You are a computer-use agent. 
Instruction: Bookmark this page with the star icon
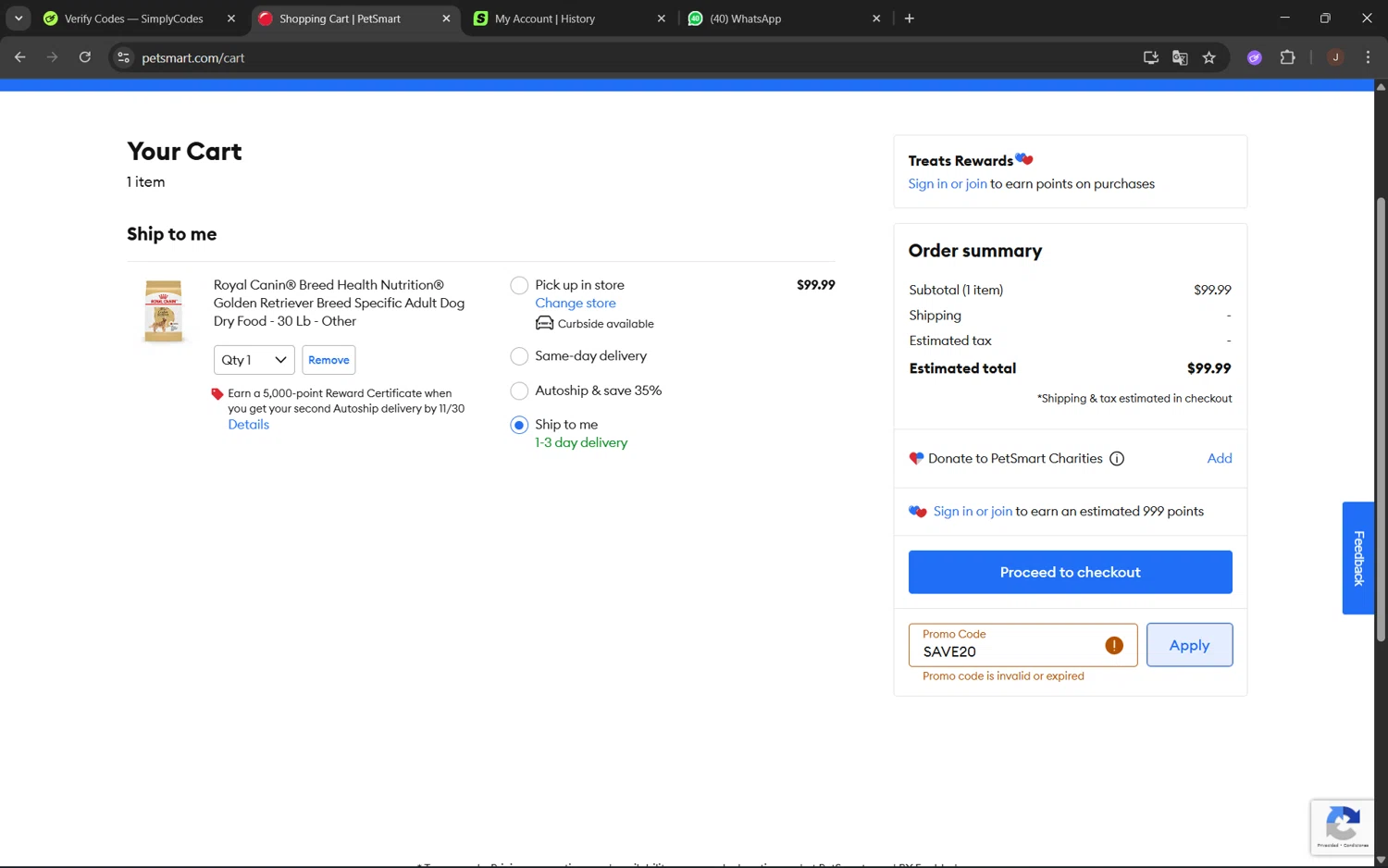(1208, 57)
